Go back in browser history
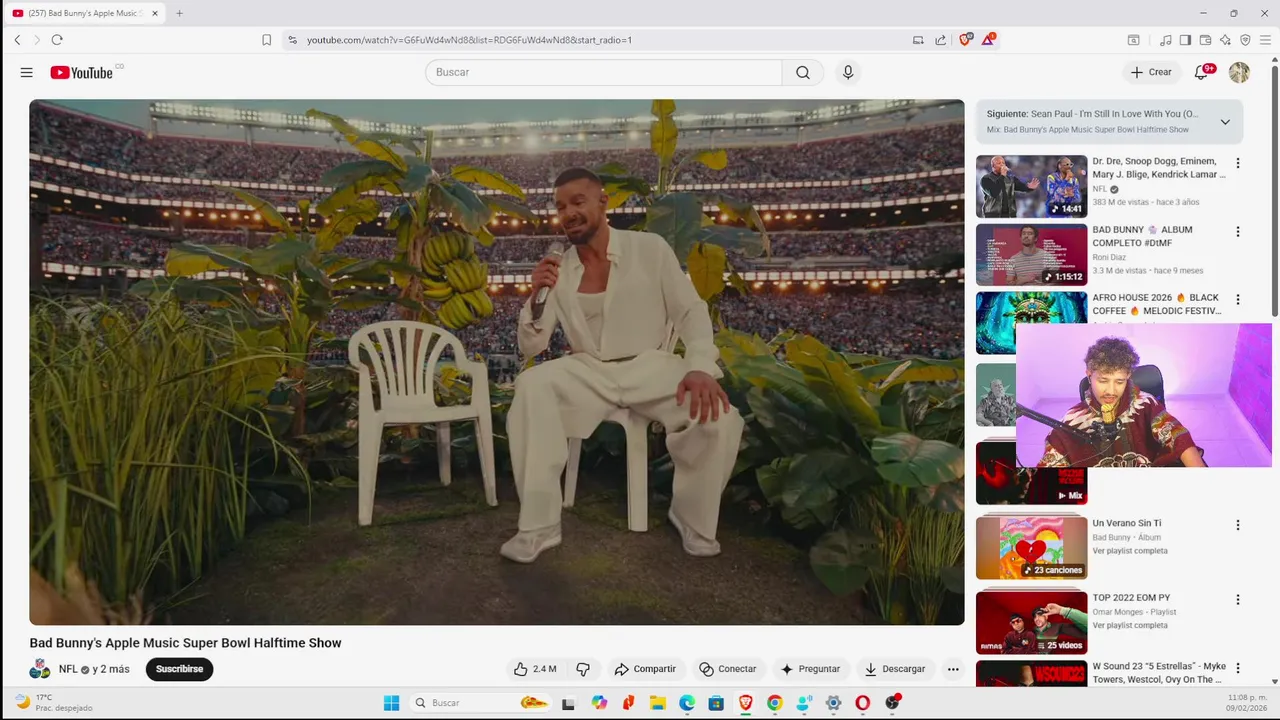The height and width of the screenshot is (720, 1280). point(17,40)
